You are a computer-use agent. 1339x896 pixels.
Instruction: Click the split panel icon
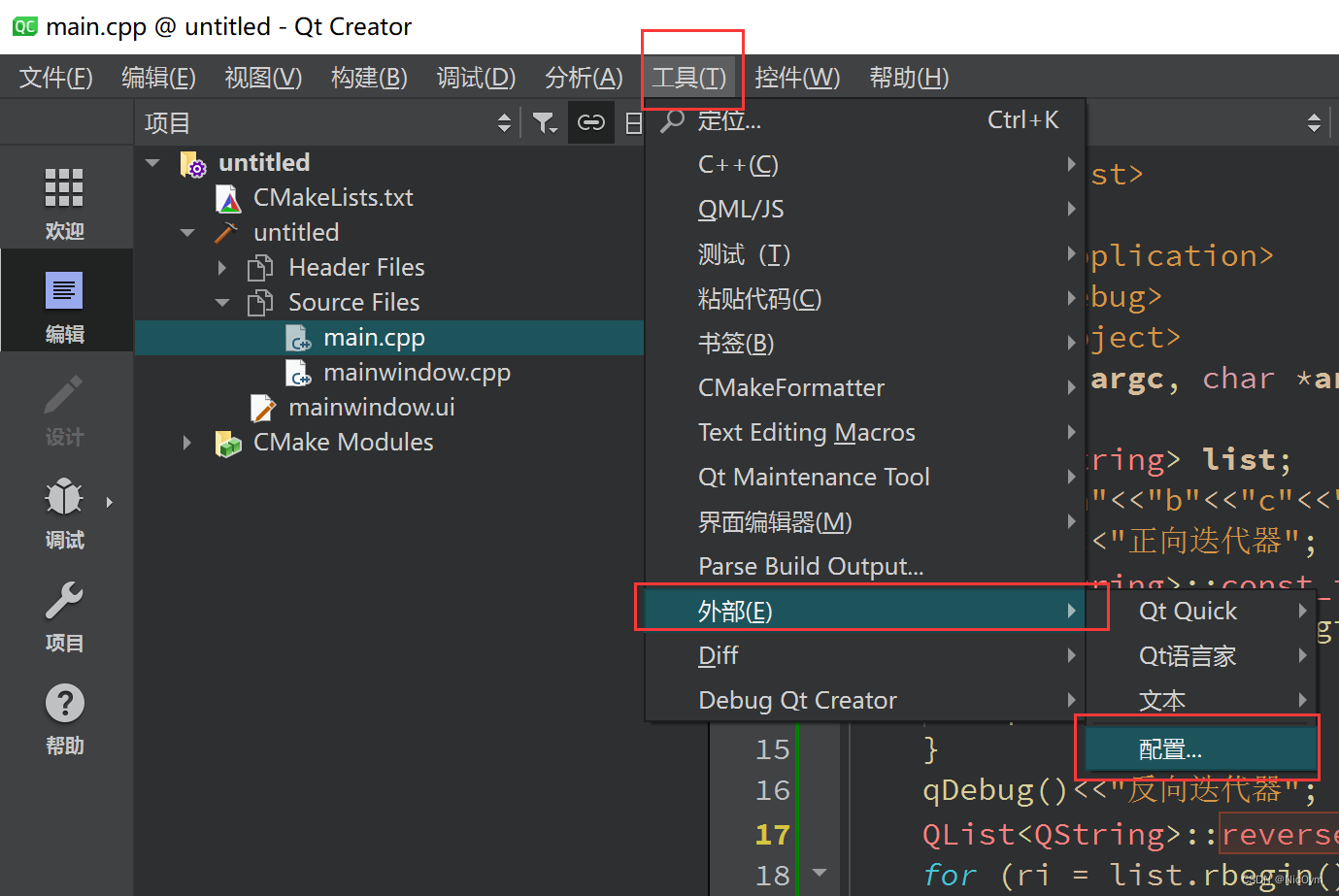coord(633,122)
